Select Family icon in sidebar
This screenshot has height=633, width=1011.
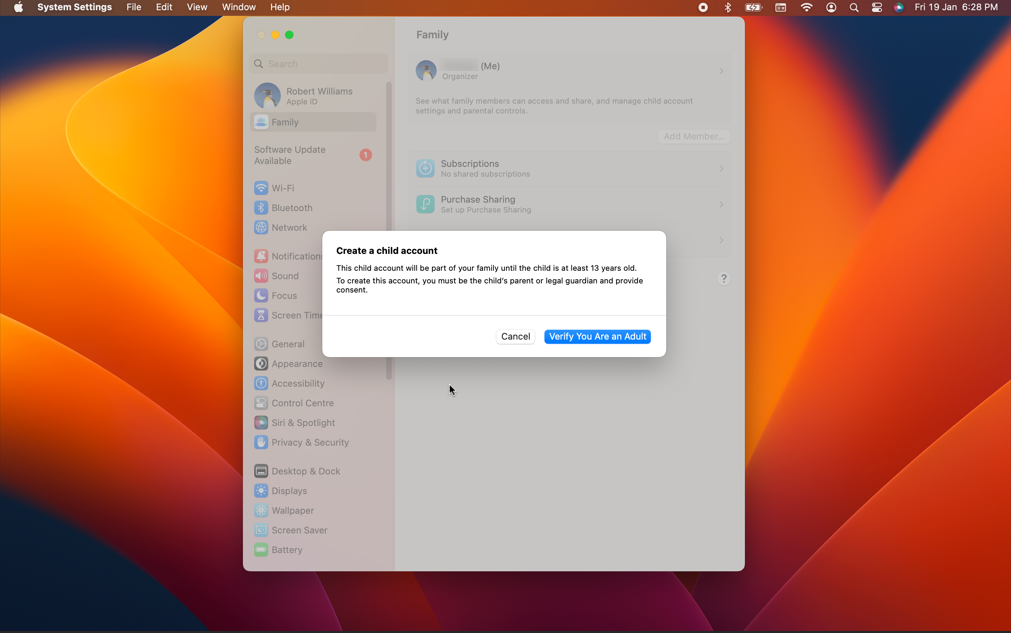point(261,122)
